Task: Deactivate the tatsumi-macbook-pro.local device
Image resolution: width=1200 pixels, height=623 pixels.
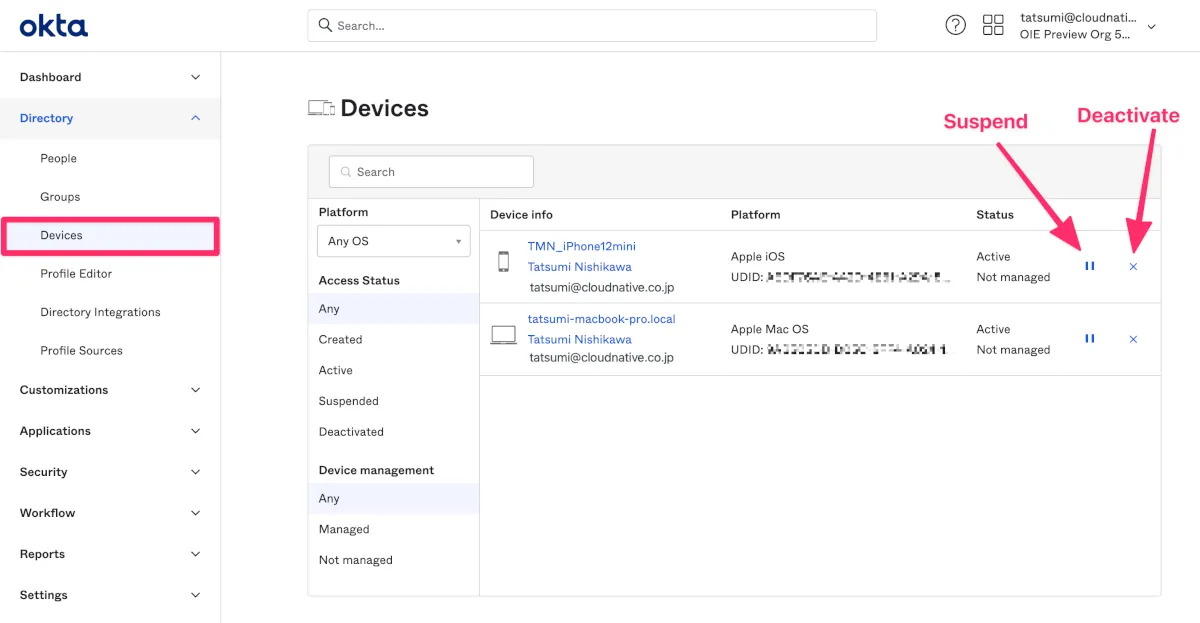Action: click(1133, 339)
